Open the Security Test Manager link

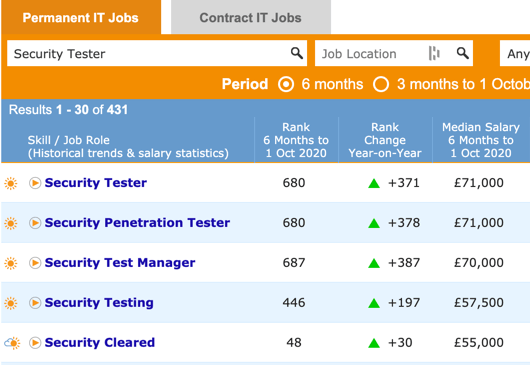(x=120, y=263)
